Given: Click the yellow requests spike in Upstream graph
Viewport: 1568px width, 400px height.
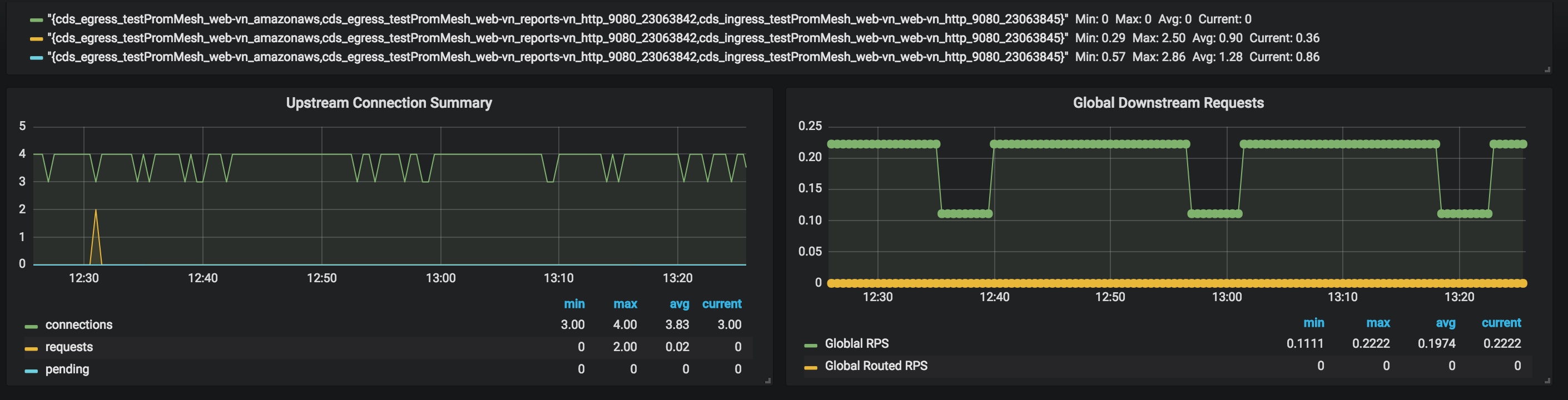Looking at the screenshot, I should click(96, 237).
